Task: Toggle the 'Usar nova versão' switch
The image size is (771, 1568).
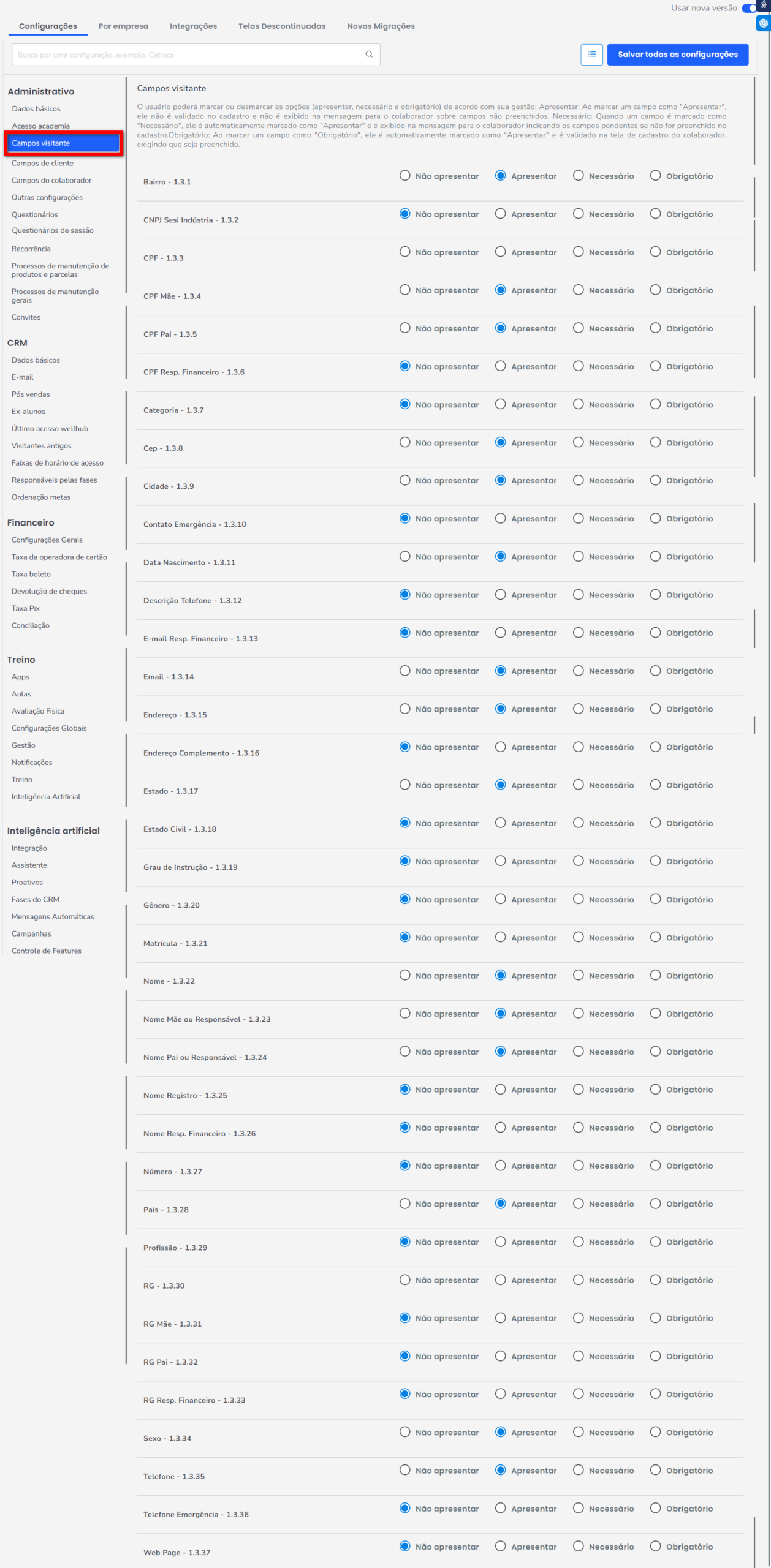Action: pos(749,8)
